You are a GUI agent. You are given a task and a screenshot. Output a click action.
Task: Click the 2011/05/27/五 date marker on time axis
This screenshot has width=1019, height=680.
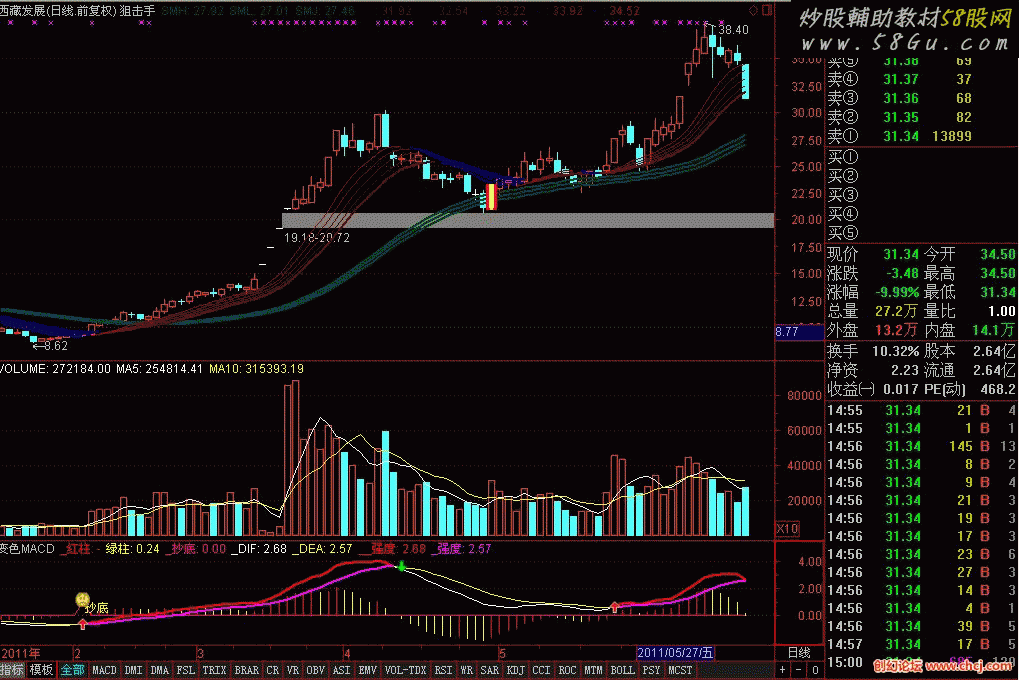pos(675,652)
